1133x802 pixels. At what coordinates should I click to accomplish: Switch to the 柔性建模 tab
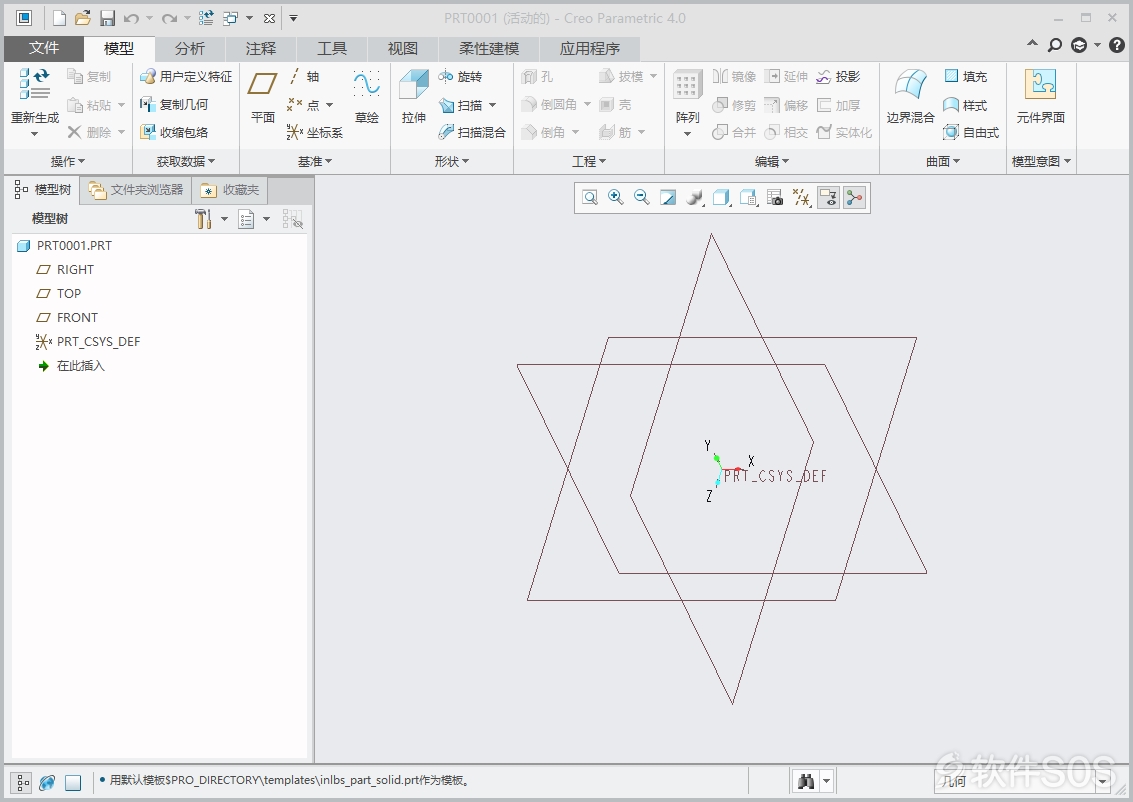click(489, 48)
